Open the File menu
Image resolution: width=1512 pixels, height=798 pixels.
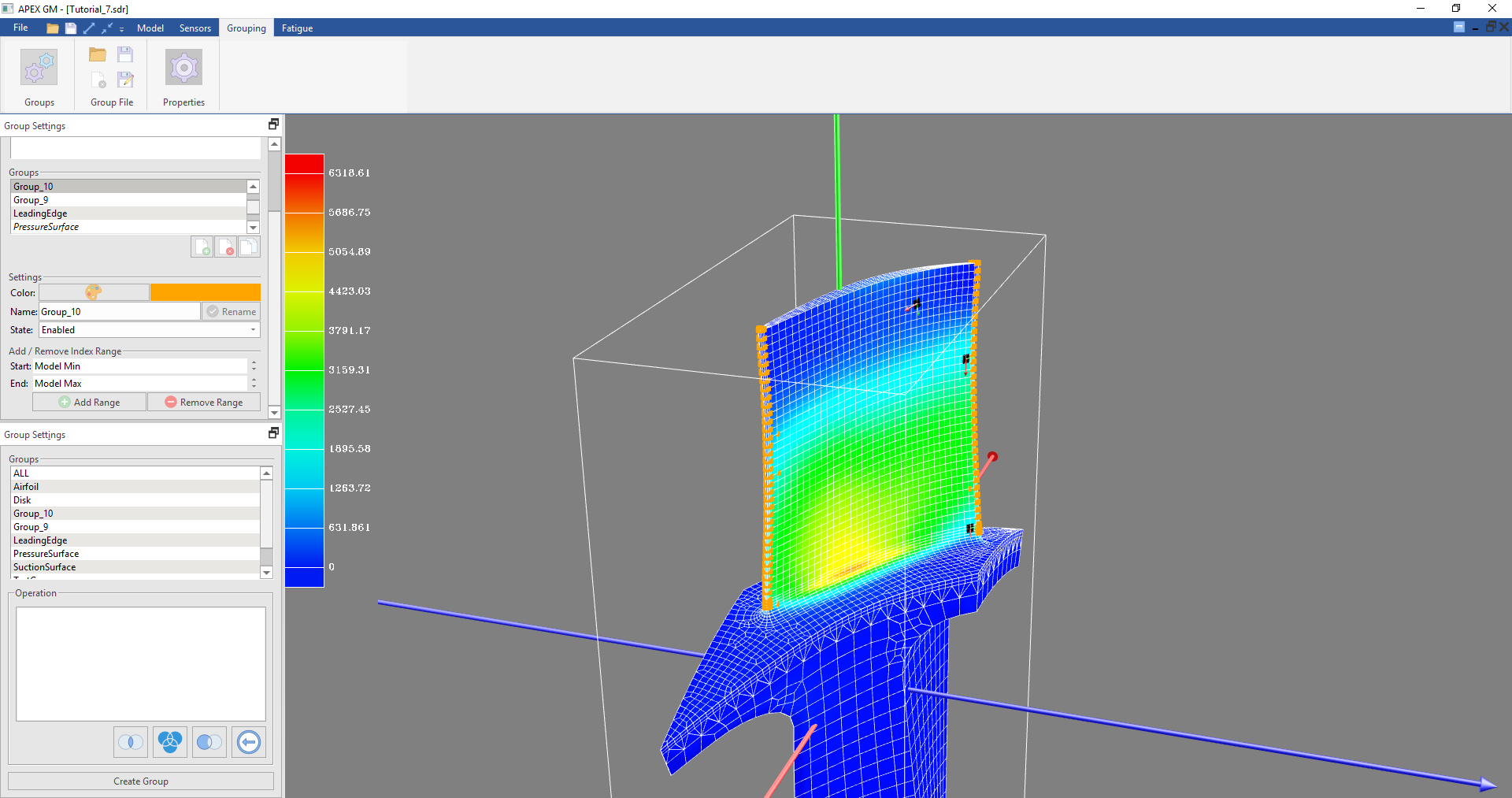20,28
